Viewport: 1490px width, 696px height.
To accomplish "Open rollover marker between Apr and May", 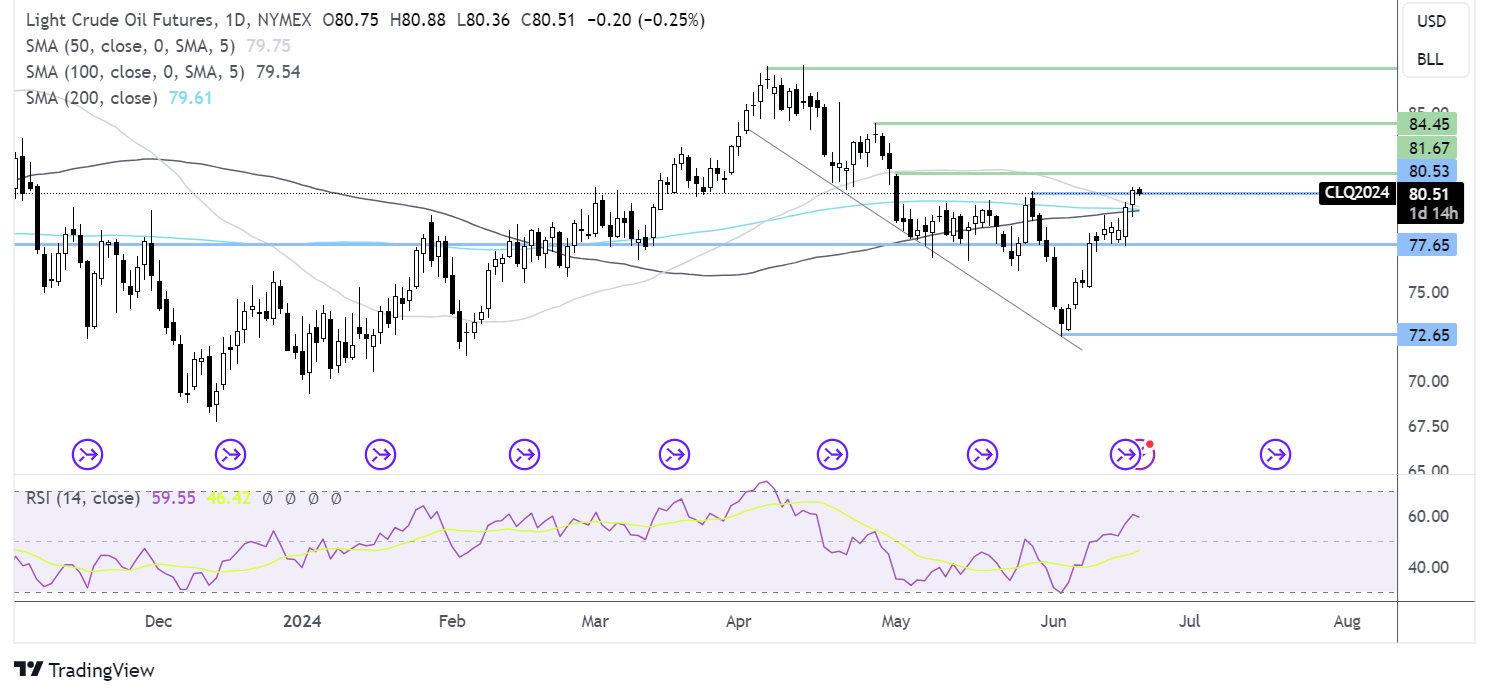I will pyautogui.click(x=832, y=455).
